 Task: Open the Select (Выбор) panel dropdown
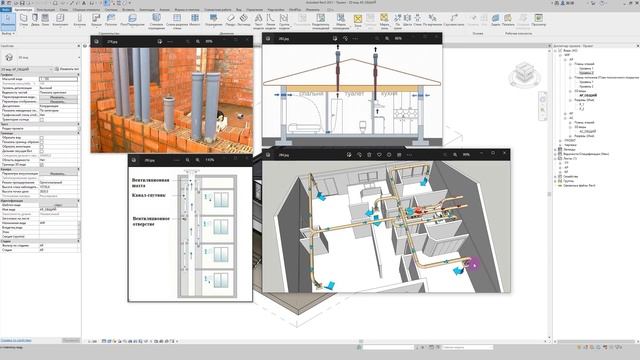(x=8, y=33)
